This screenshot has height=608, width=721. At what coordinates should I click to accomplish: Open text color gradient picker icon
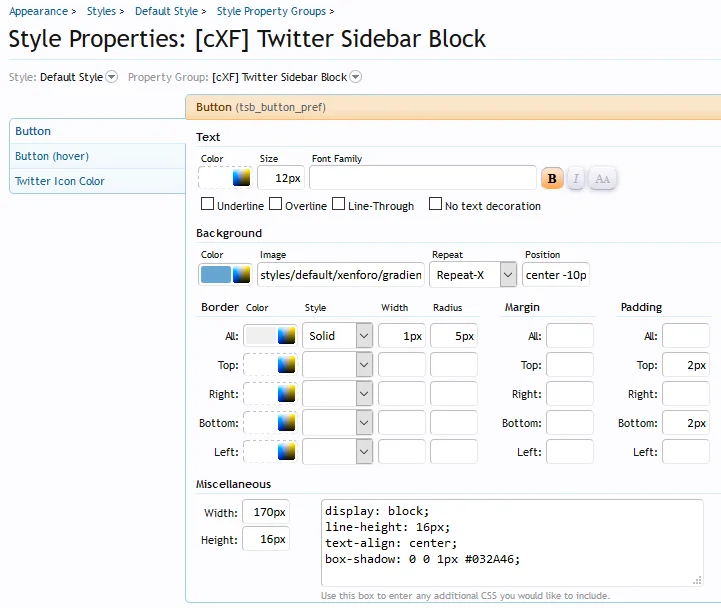click(x=241, y=178)
